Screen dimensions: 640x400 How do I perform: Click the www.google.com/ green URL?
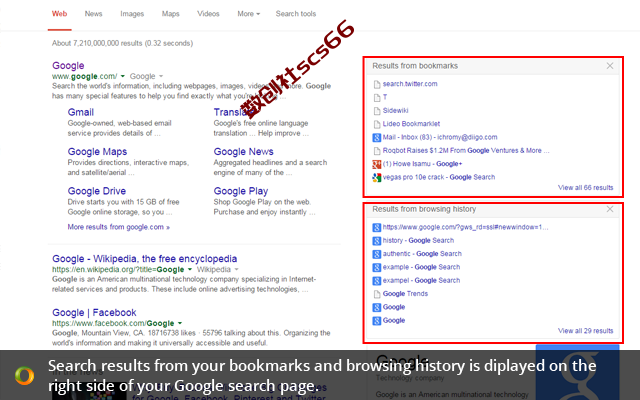pos(84,76)
